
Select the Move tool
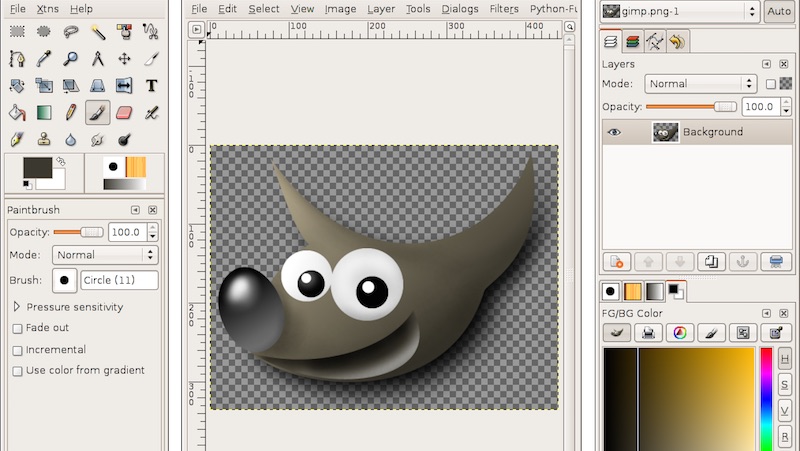[x=124, y=59]
